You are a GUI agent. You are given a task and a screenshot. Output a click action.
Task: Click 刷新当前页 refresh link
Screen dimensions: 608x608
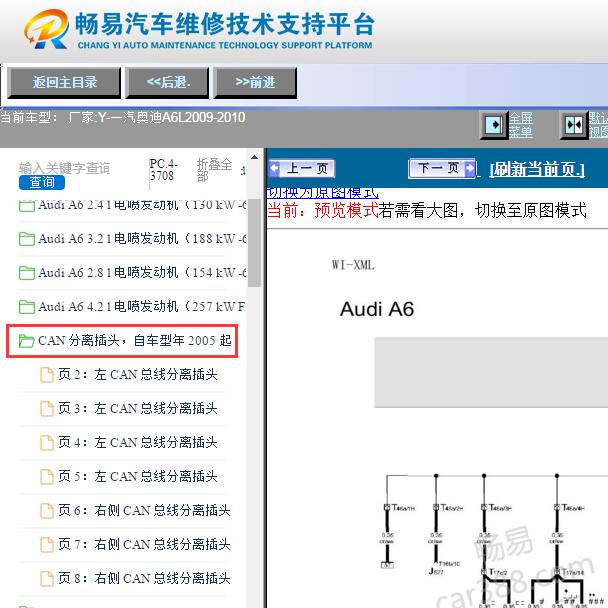tap(537, 169)
